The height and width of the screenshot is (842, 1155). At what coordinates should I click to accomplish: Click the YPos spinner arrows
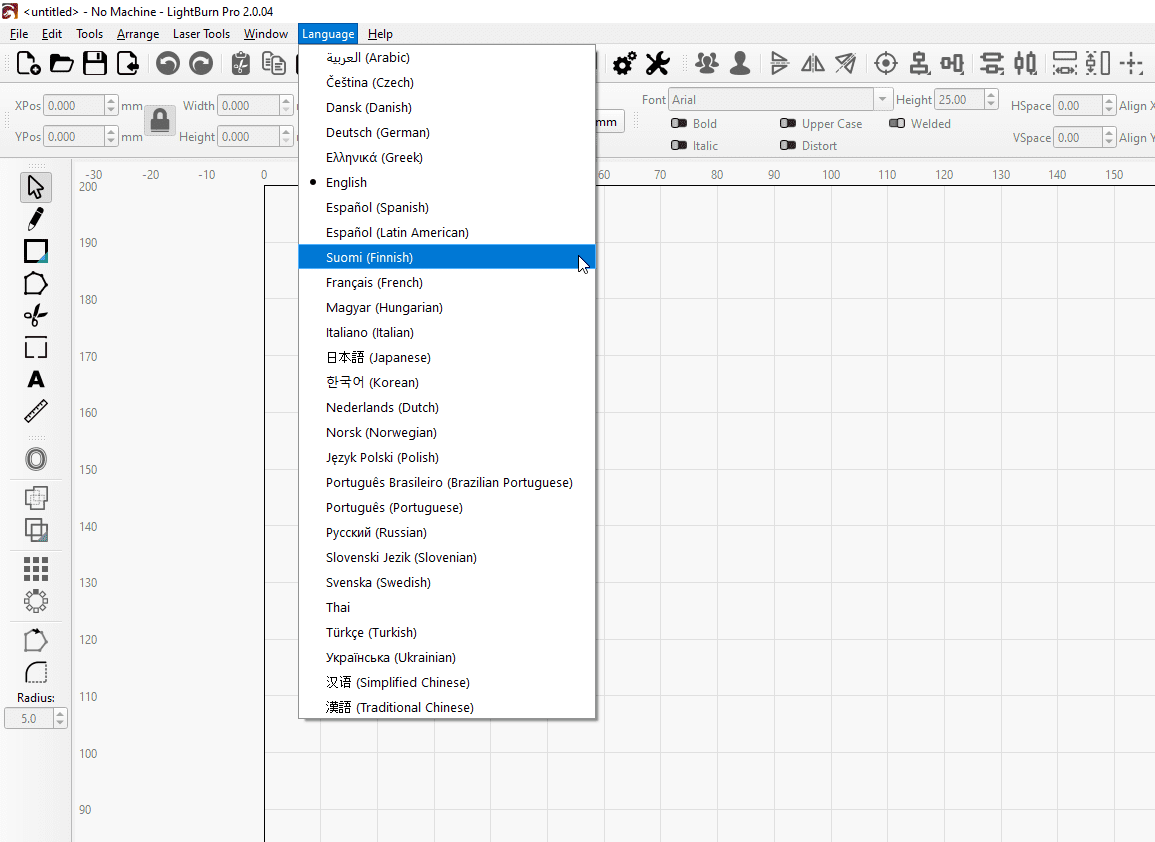(110, 136)
